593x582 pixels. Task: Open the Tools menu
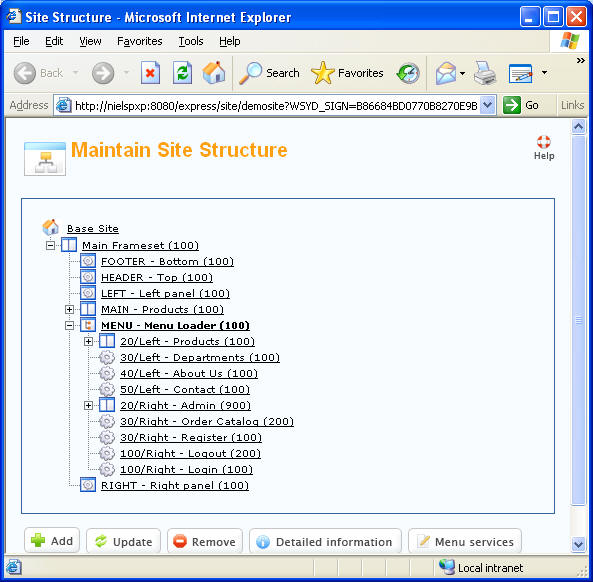pos(191,41)
